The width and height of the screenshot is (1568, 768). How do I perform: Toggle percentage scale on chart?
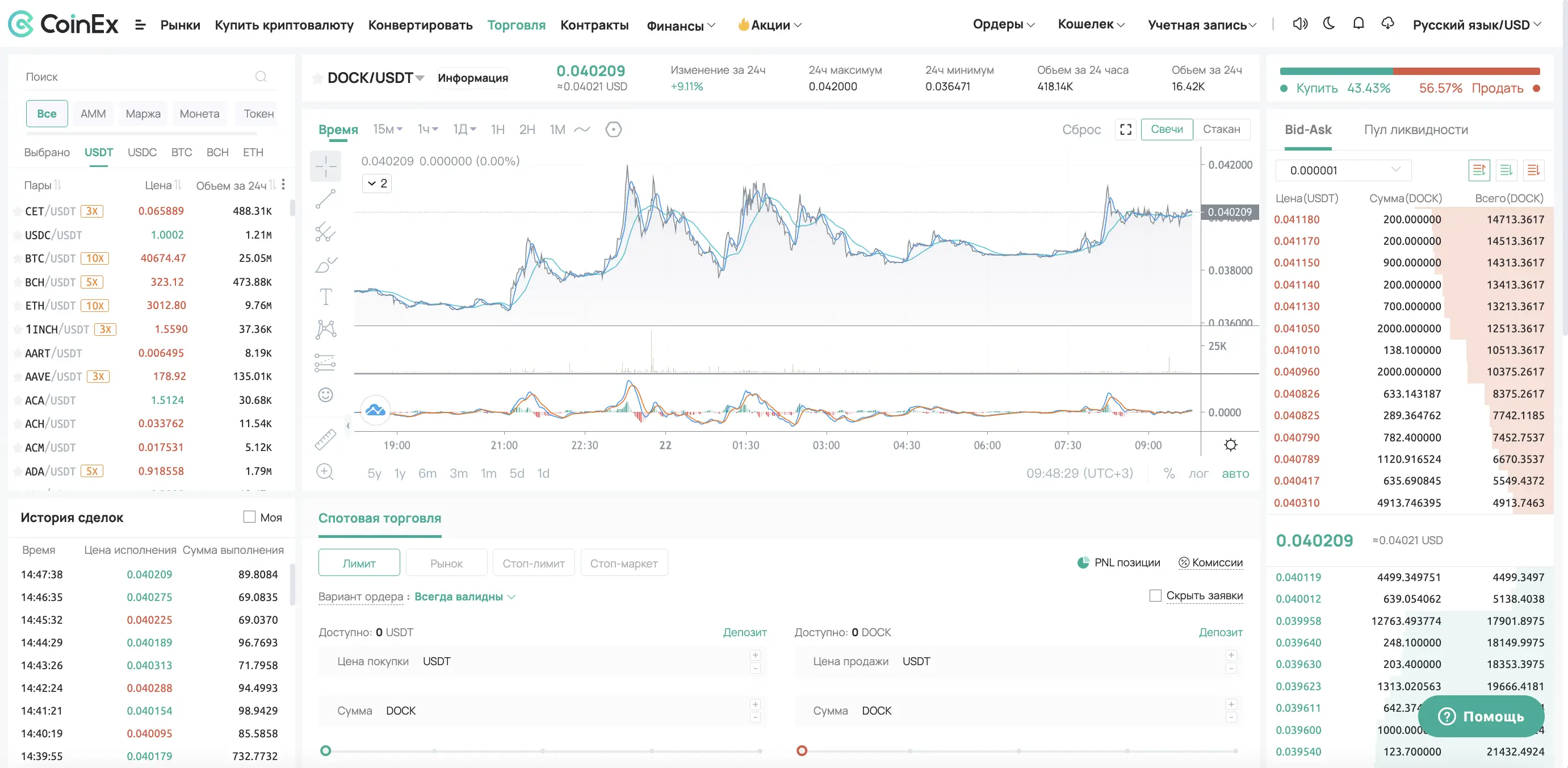[1169, 473]
